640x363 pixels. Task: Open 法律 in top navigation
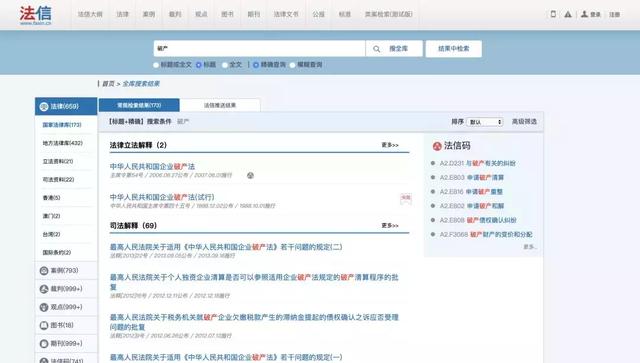[122, 14]
